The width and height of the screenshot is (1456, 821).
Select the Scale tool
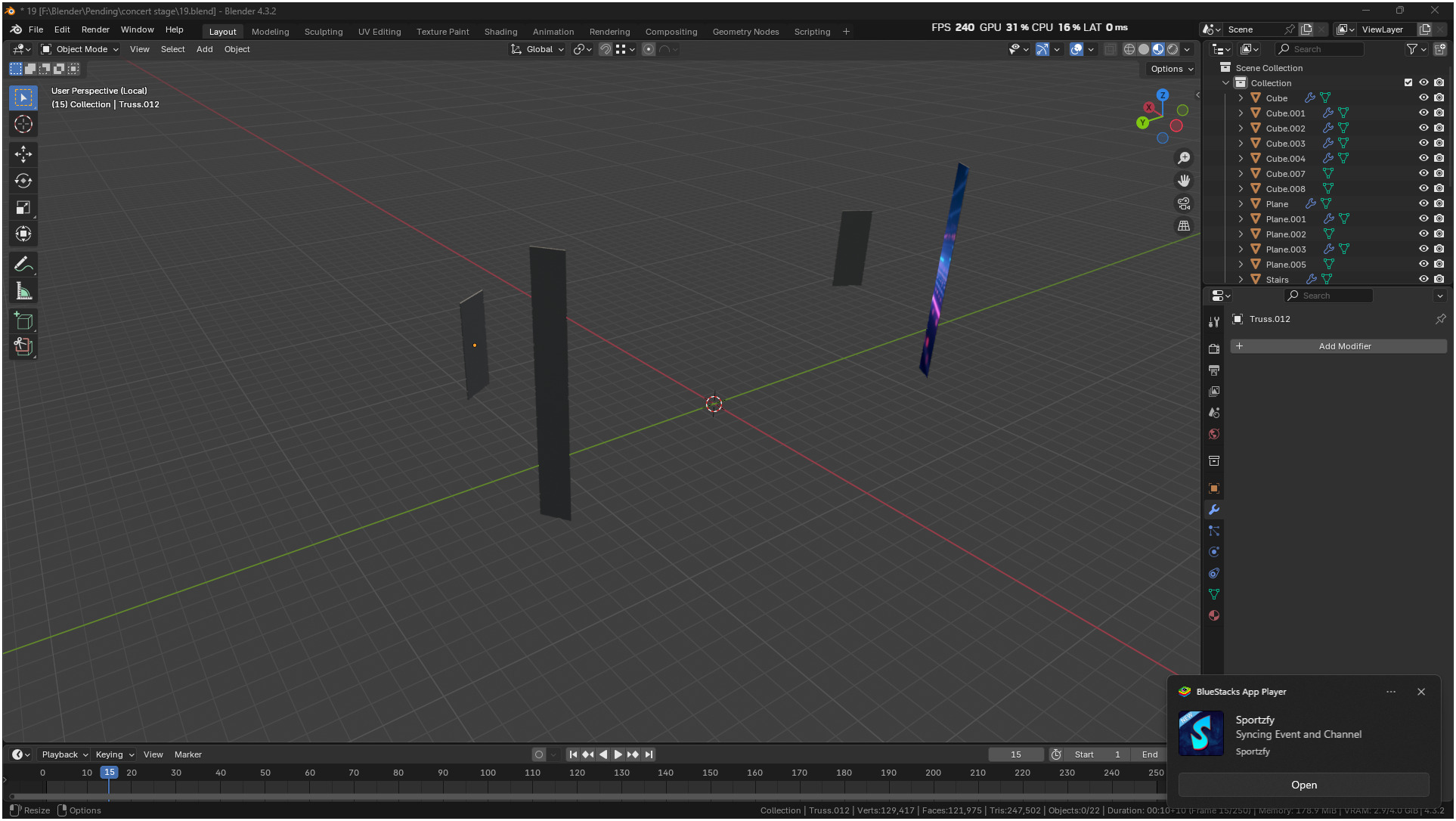pos(23,207)
